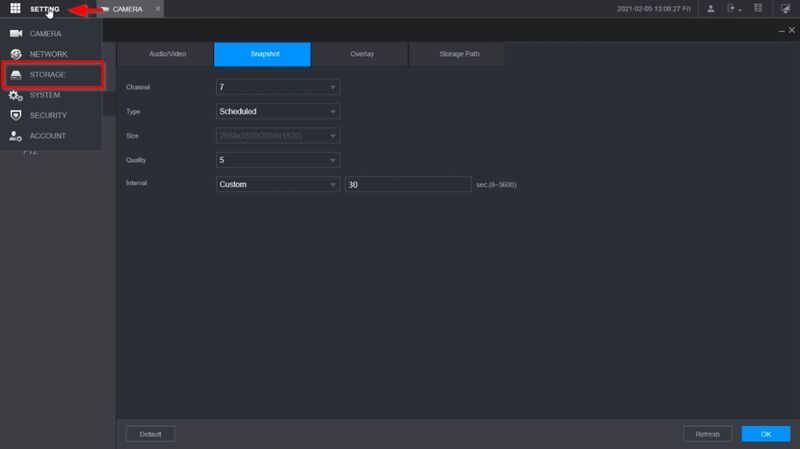
Task: Select the CAMERA tab in top bar
Action: click(x=128, y=9)
